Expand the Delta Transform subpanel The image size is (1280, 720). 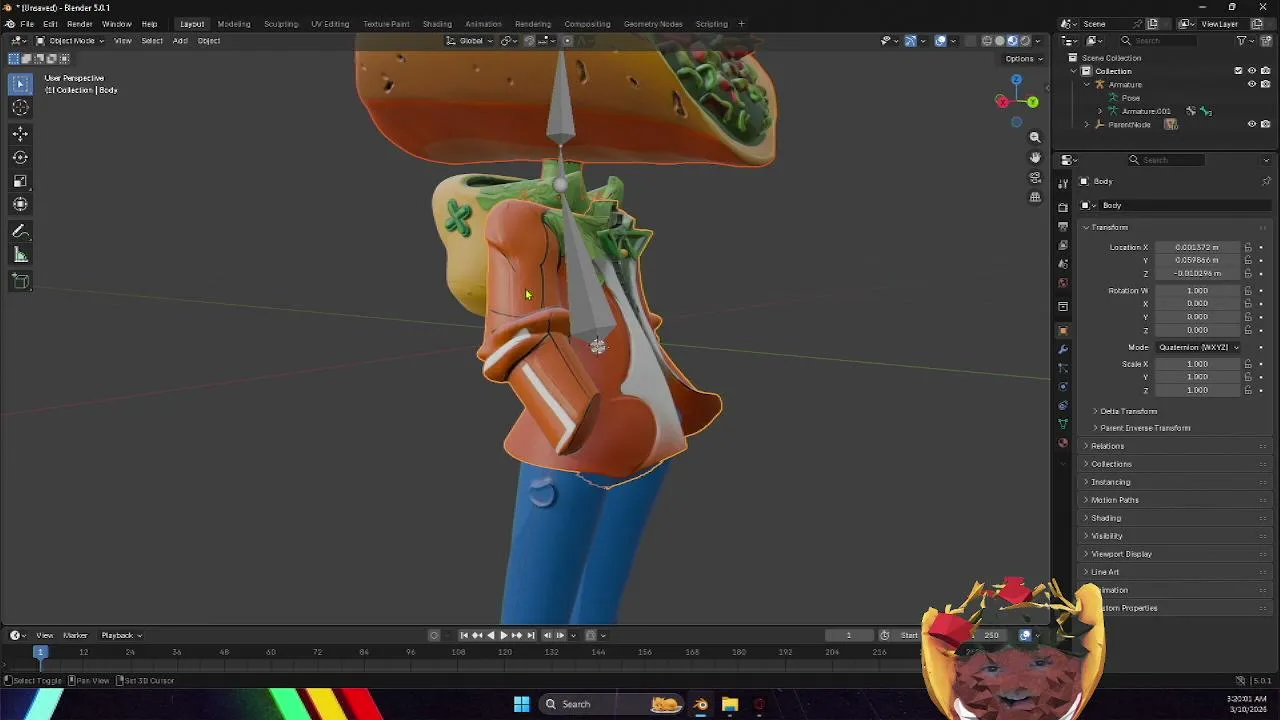[x=1128, y=411]
